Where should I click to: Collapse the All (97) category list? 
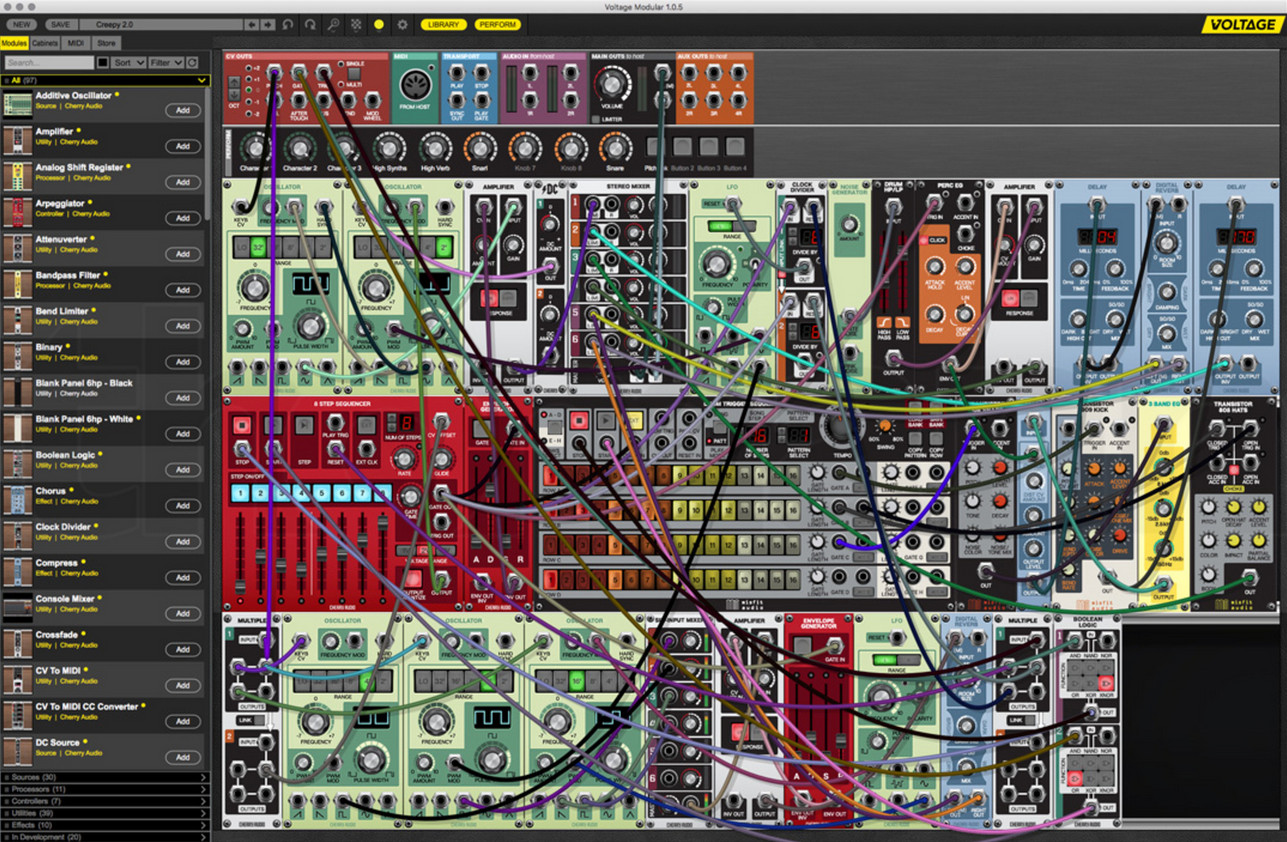coord(202,81)
